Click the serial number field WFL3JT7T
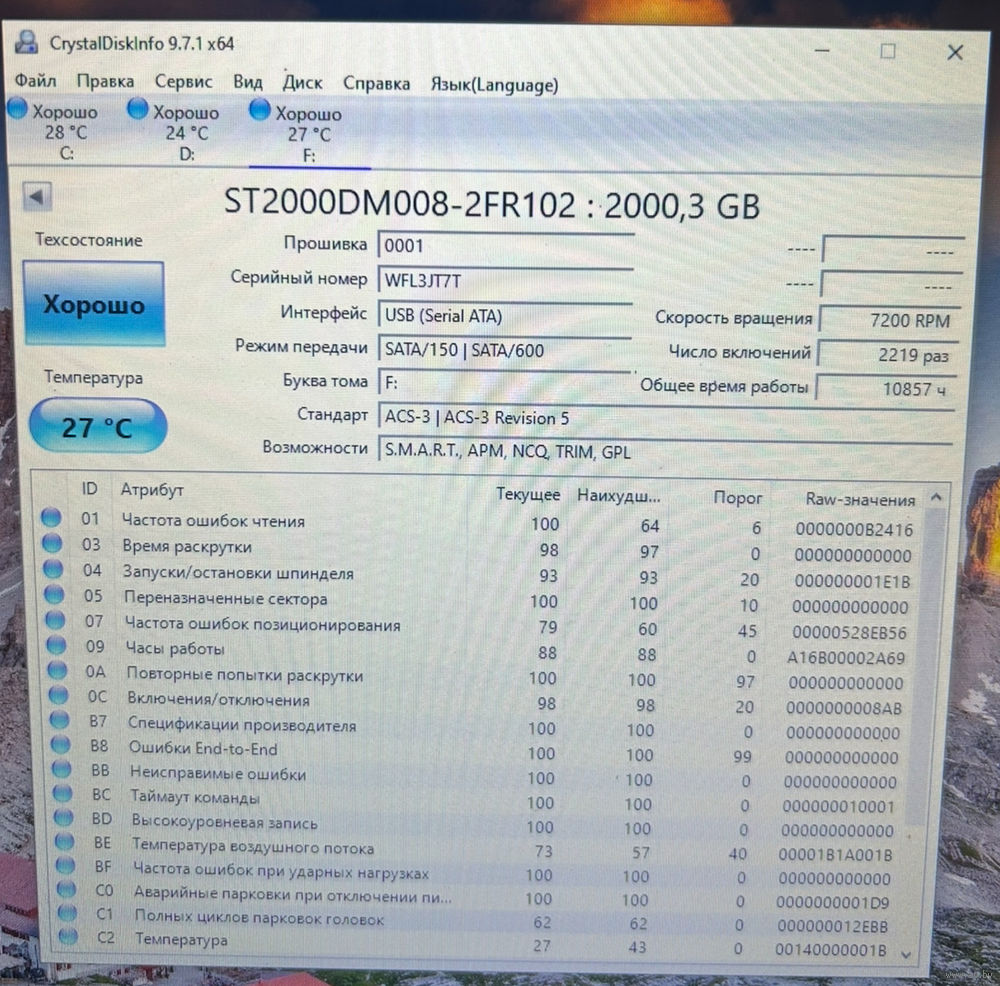Screen dimensions: 1000x986 coord(505,281)
